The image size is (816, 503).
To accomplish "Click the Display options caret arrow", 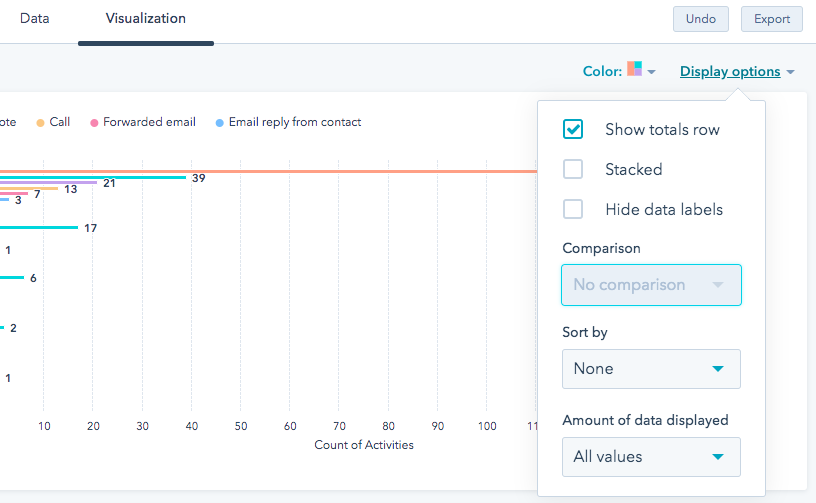I will pos(791,73).
